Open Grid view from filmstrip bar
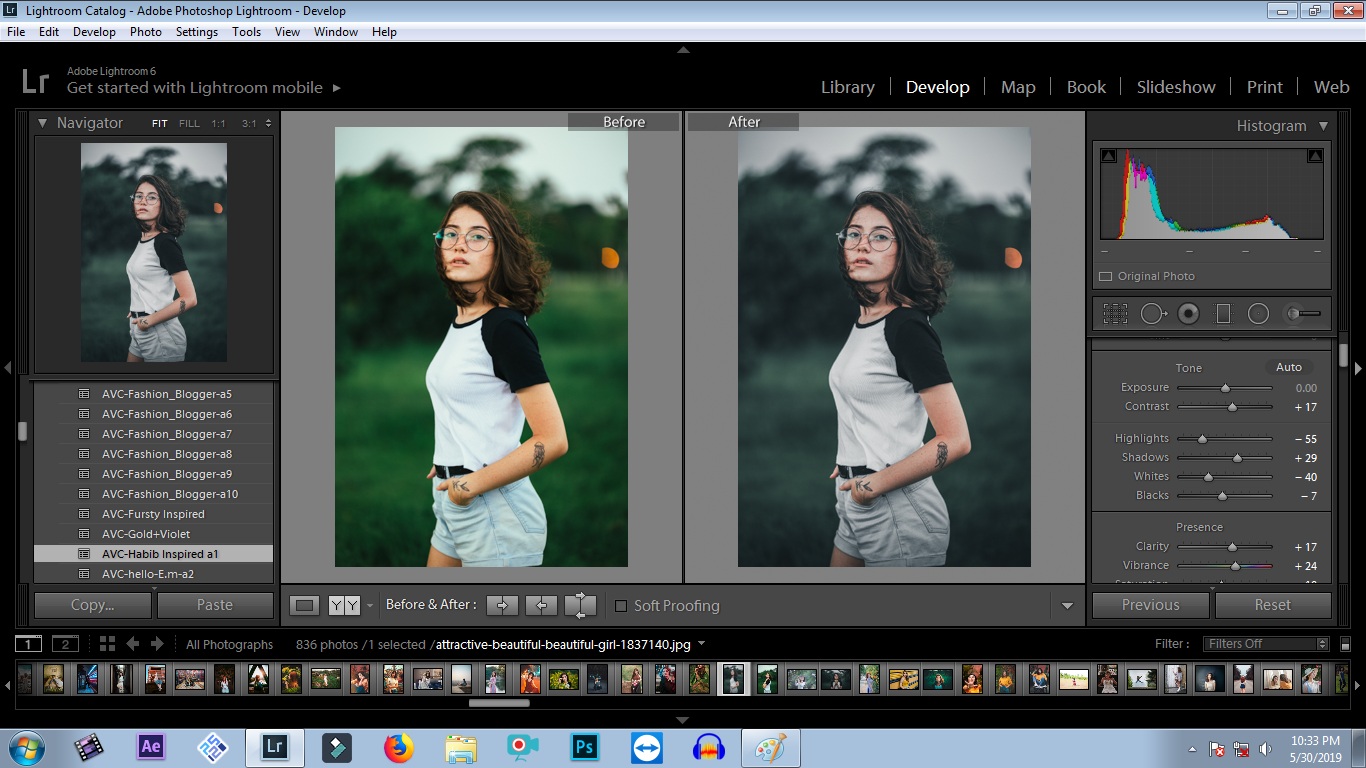Image resolution: width=1366 pixels, height=768 pixels. [107, 644]
